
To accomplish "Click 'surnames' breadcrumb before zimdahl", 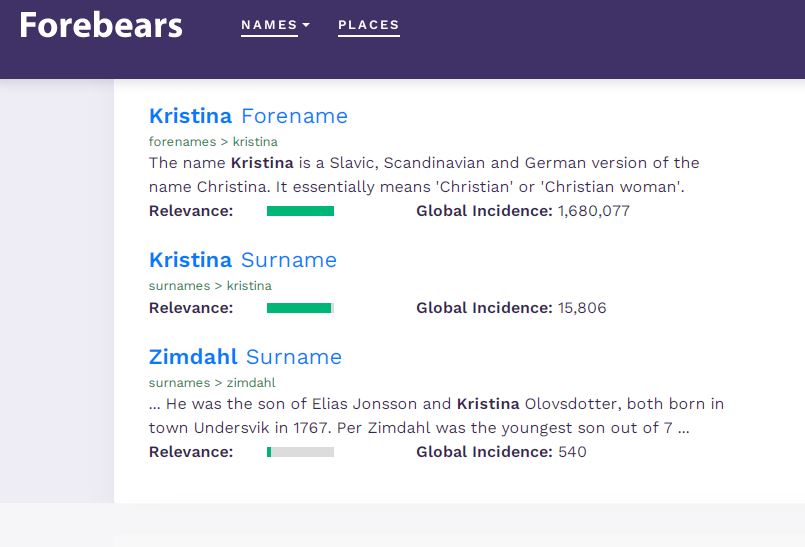I will pyautogui.click(x=179, y=383).
